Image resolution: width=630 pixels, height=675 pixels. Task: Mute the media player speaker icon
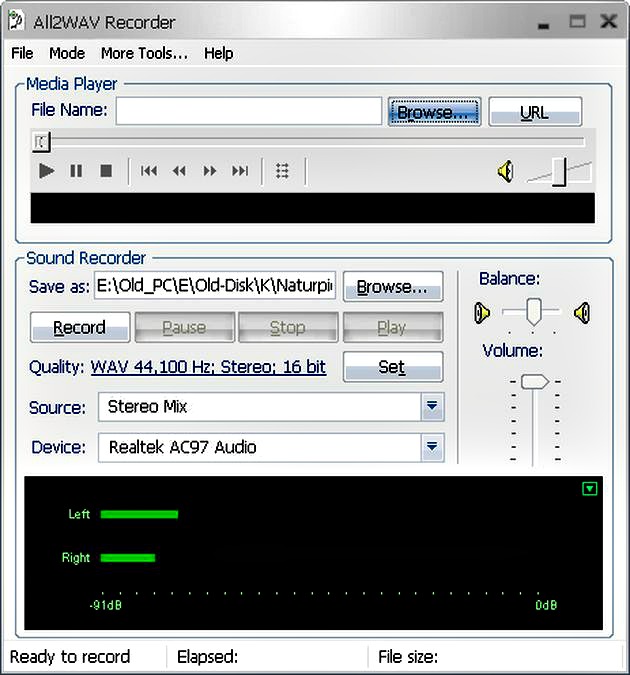point(506,171)
